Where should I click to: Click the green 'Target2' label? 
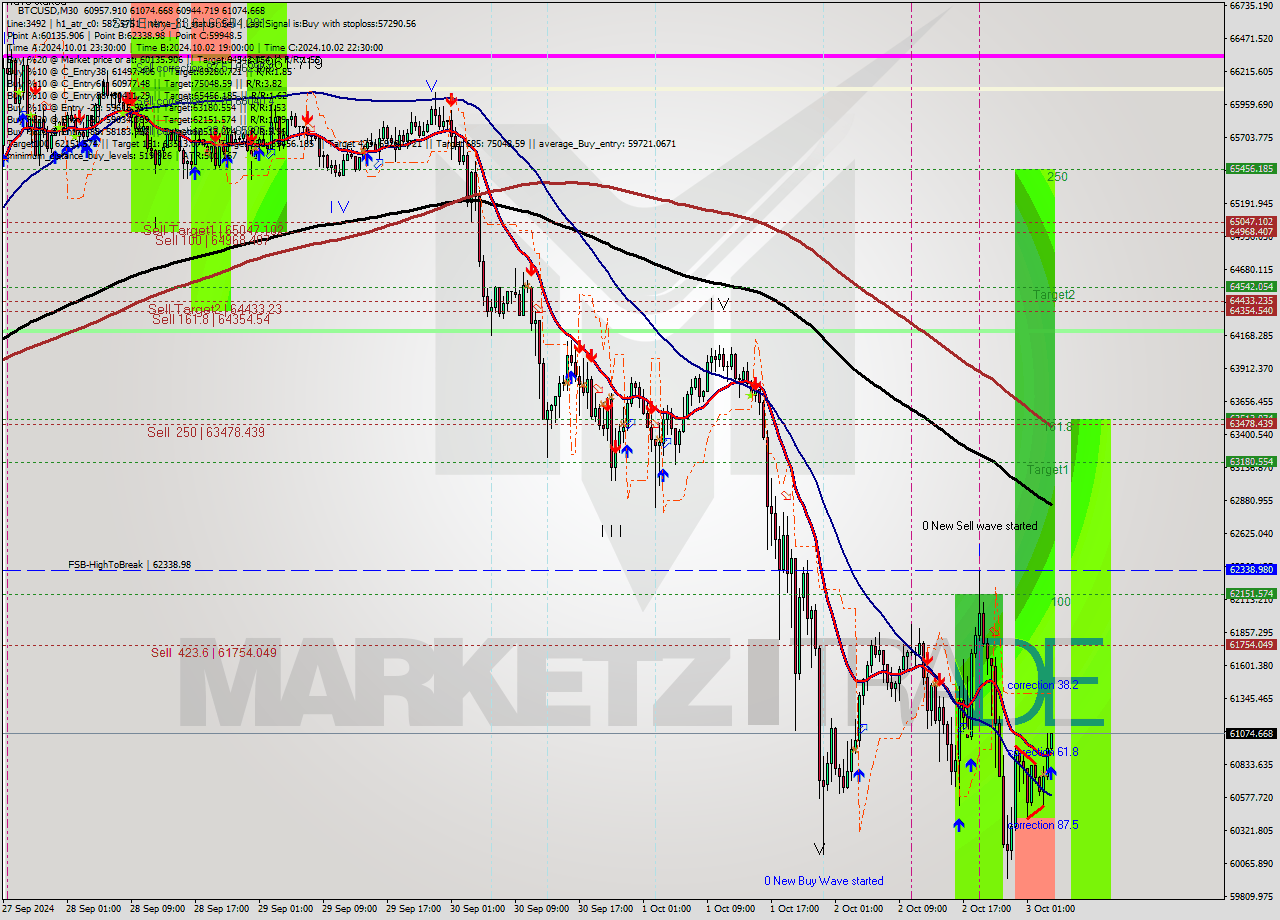click(x=1054, y=295)
